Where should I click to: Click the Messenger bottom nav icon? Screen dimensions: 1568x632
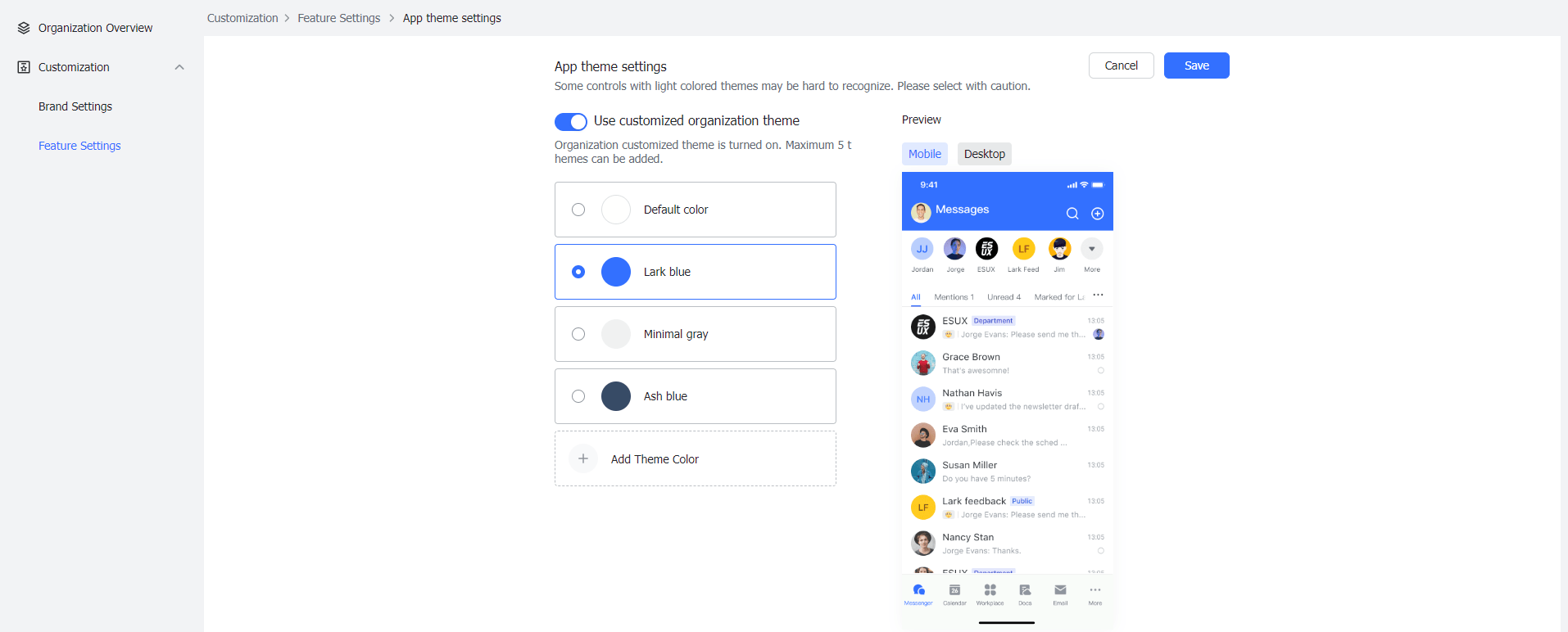coord(919,590)
